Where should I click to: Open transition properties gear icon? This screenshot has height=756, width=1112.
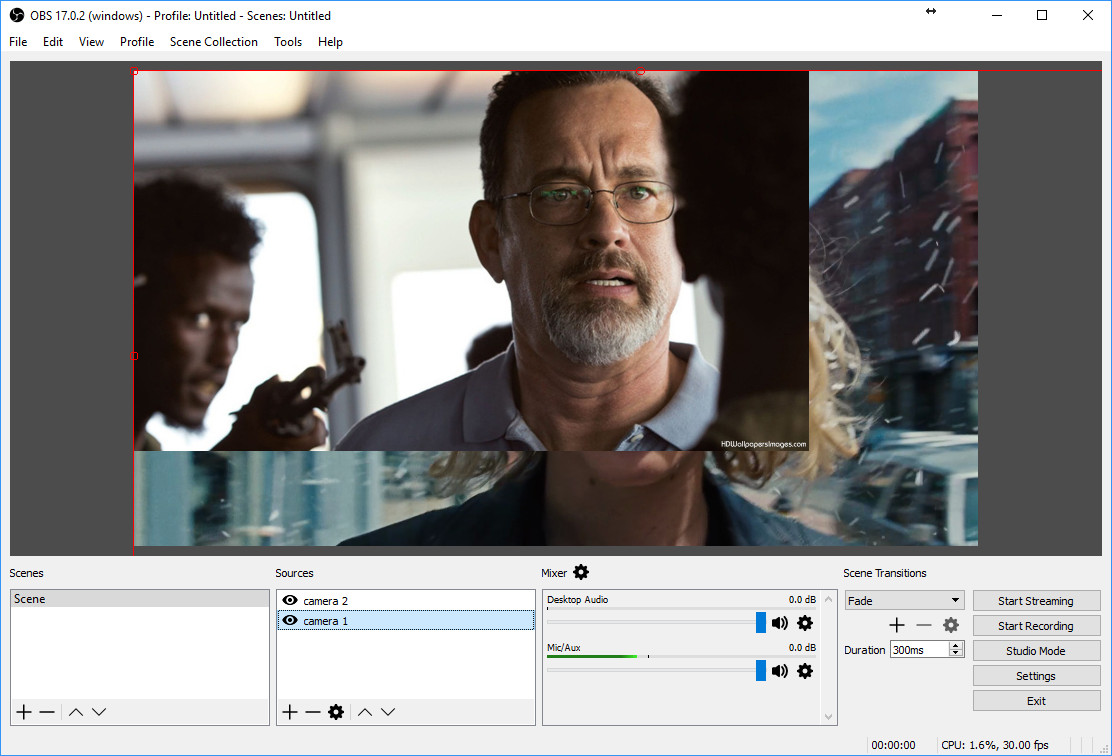point(951,625)
